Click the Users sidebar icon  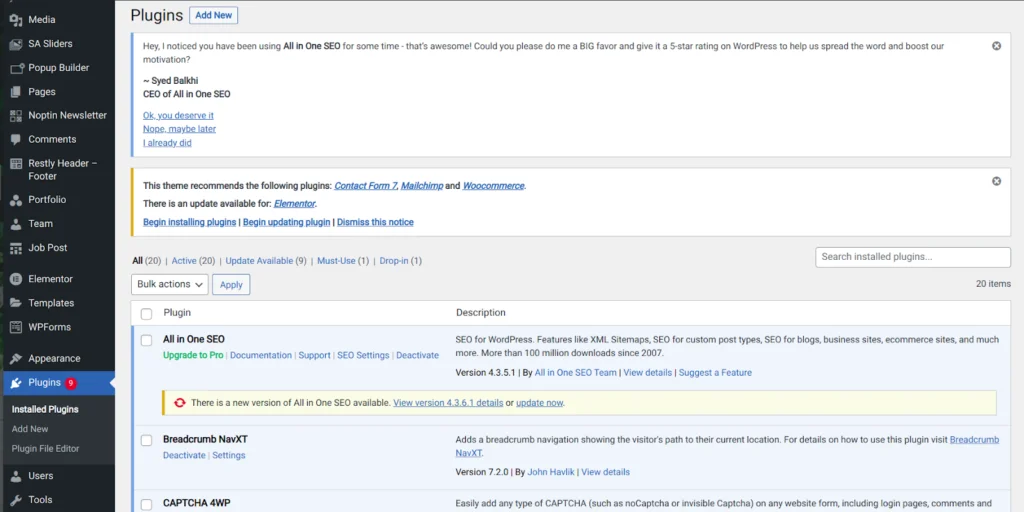pyautogui.click(x=16, y=476)
